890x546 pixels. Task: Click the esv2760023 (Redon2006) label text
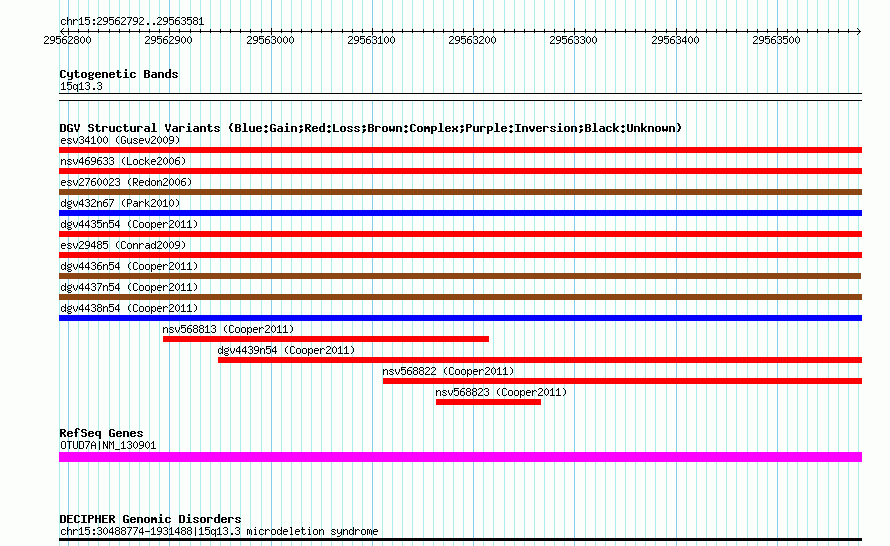[x=126, y=182]
